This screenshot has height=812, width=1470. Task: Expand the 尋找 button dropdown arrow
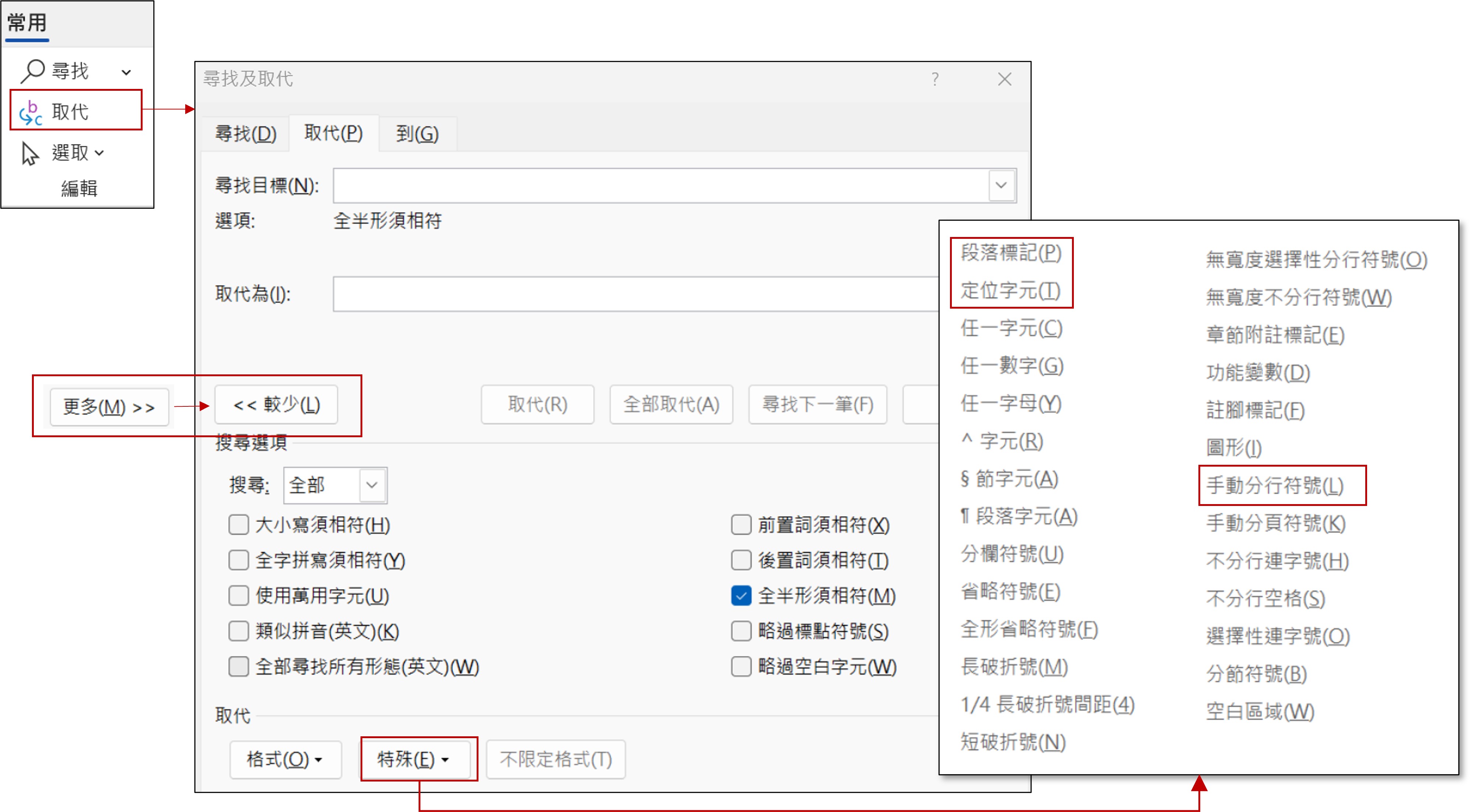pyautogui.click(x=126, y=72)
